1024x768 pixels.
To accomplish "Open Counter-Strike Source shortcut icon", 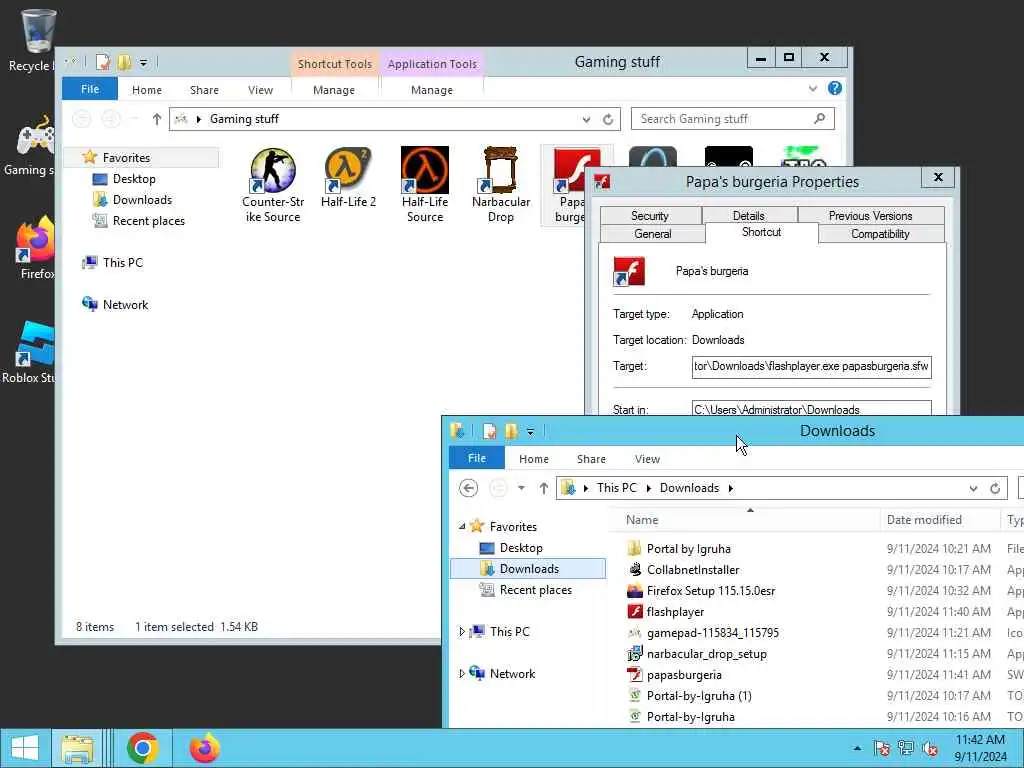I will [273, 171].
